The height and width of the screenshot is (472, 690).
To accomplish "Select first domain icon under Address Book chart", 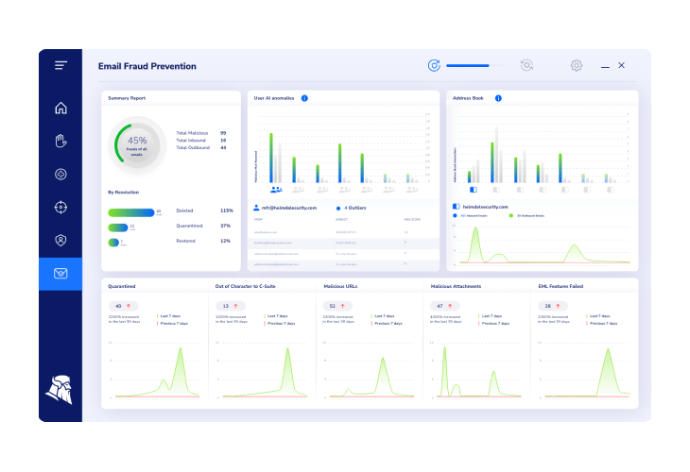I will click(473, 190).
